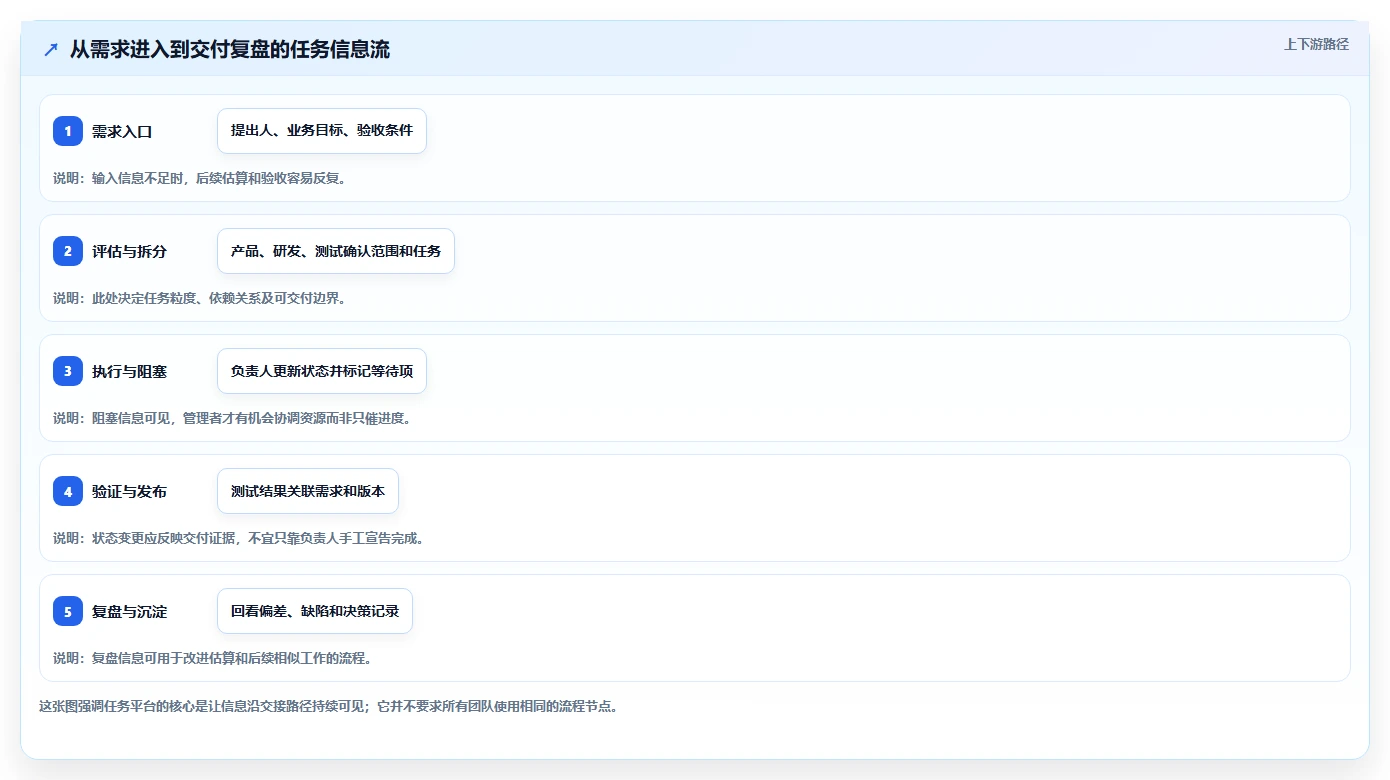Click the footer sentence starting 这张图强调任务平台
The image size is (1390, 780).
click(329, 706)
